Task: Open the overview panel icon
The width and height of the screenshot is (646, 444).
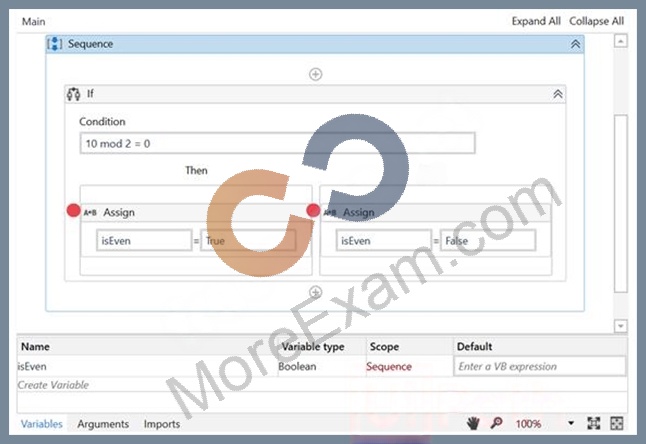Action: 617,423
